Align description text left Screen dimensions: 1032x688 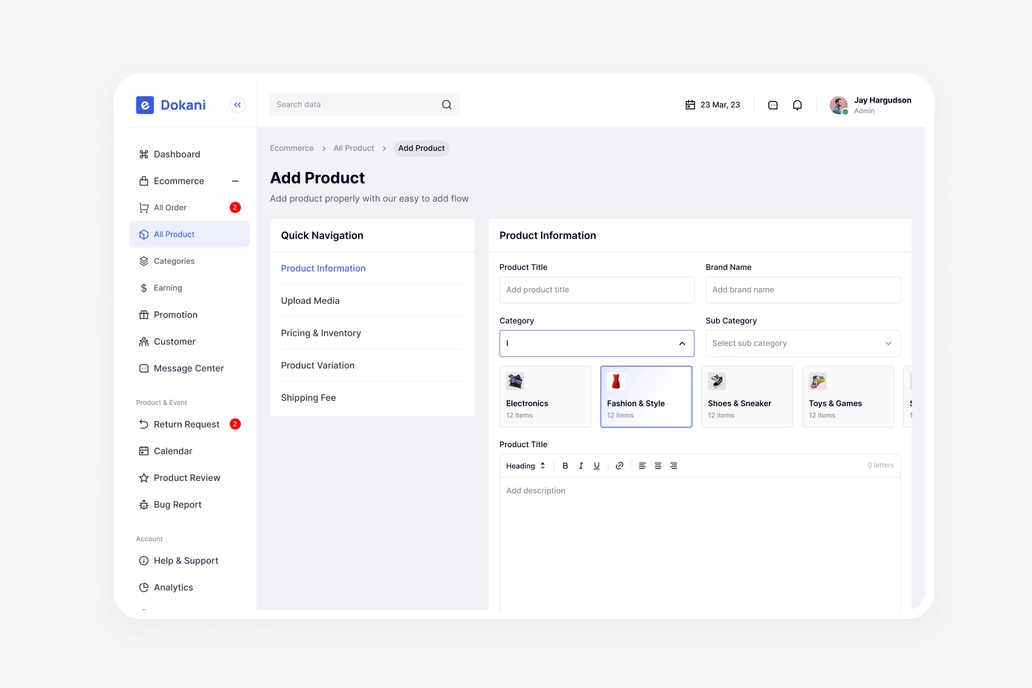coord(642,465)
